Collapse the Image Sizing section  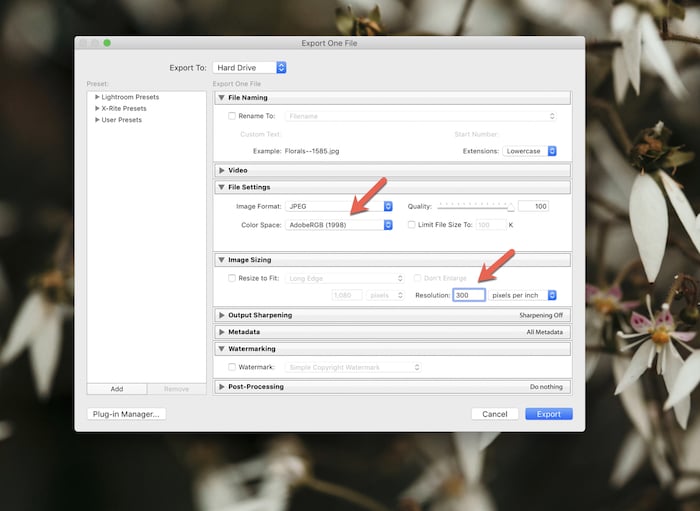pos(221,260)
